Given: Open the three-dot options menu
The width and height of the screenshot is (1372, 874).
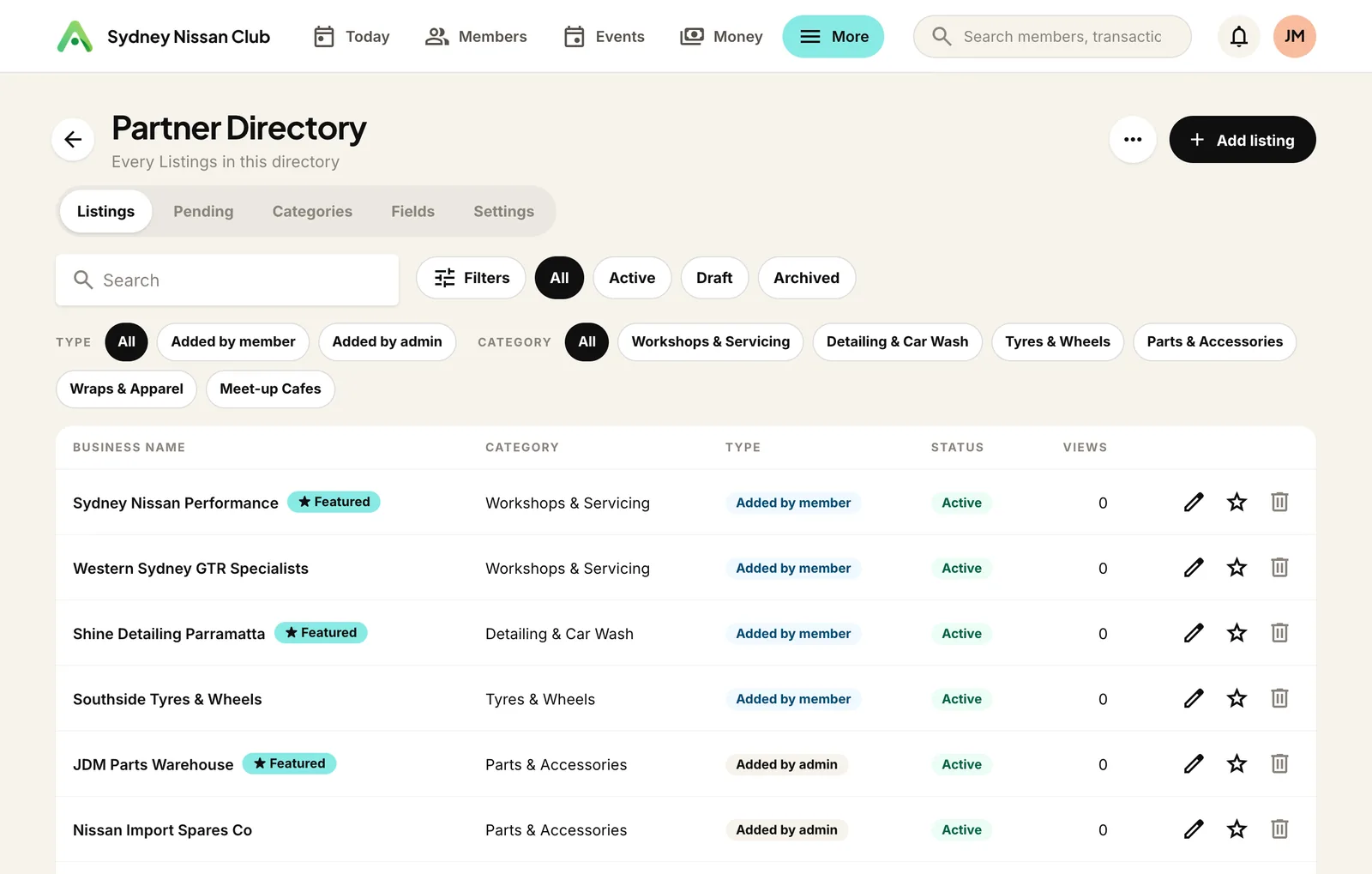Looking at the screenshot, I should (1133, 139).
